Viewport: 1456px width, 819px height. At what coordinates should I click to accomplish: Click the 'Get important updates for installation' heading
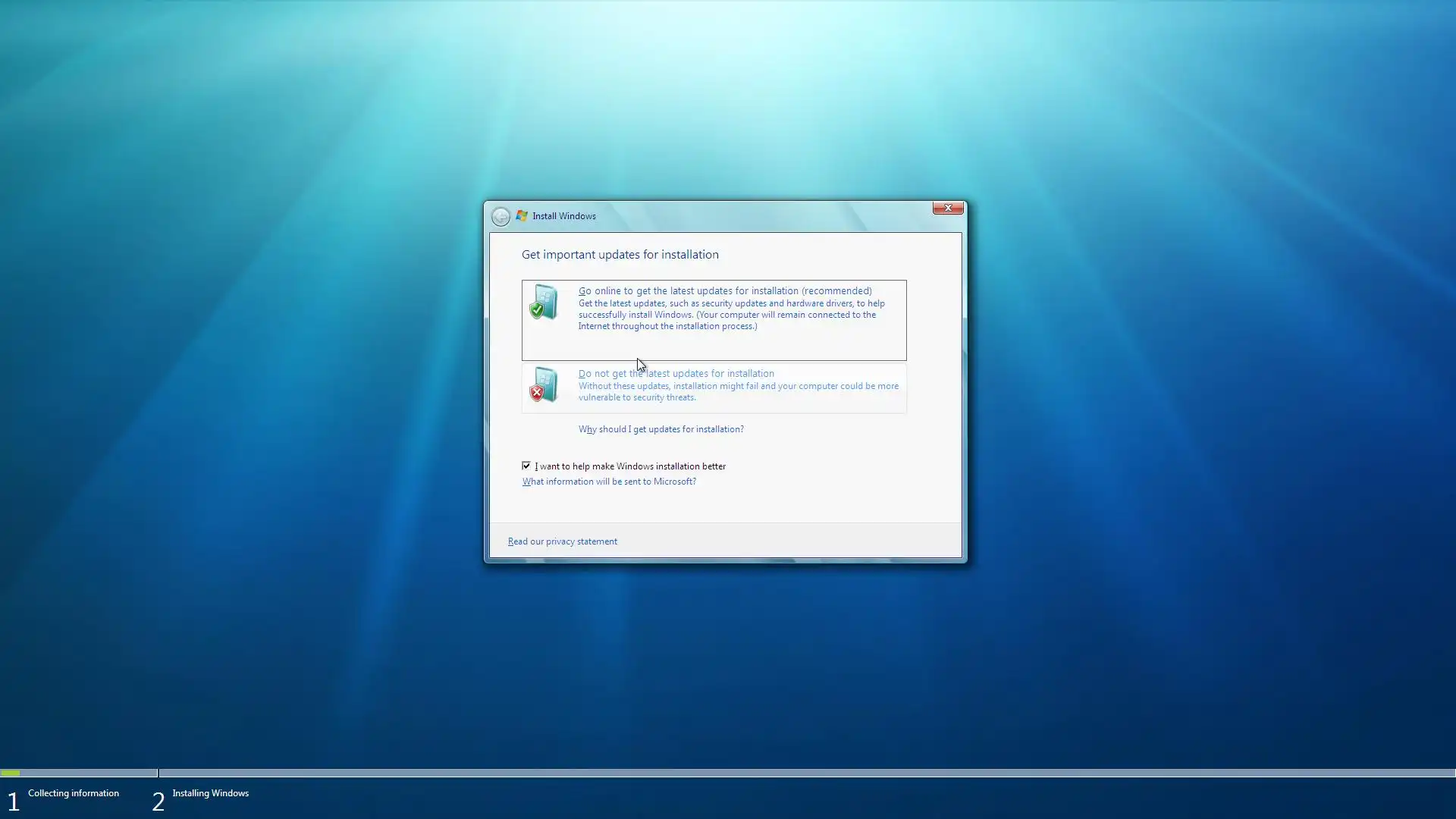coord(620,255)
